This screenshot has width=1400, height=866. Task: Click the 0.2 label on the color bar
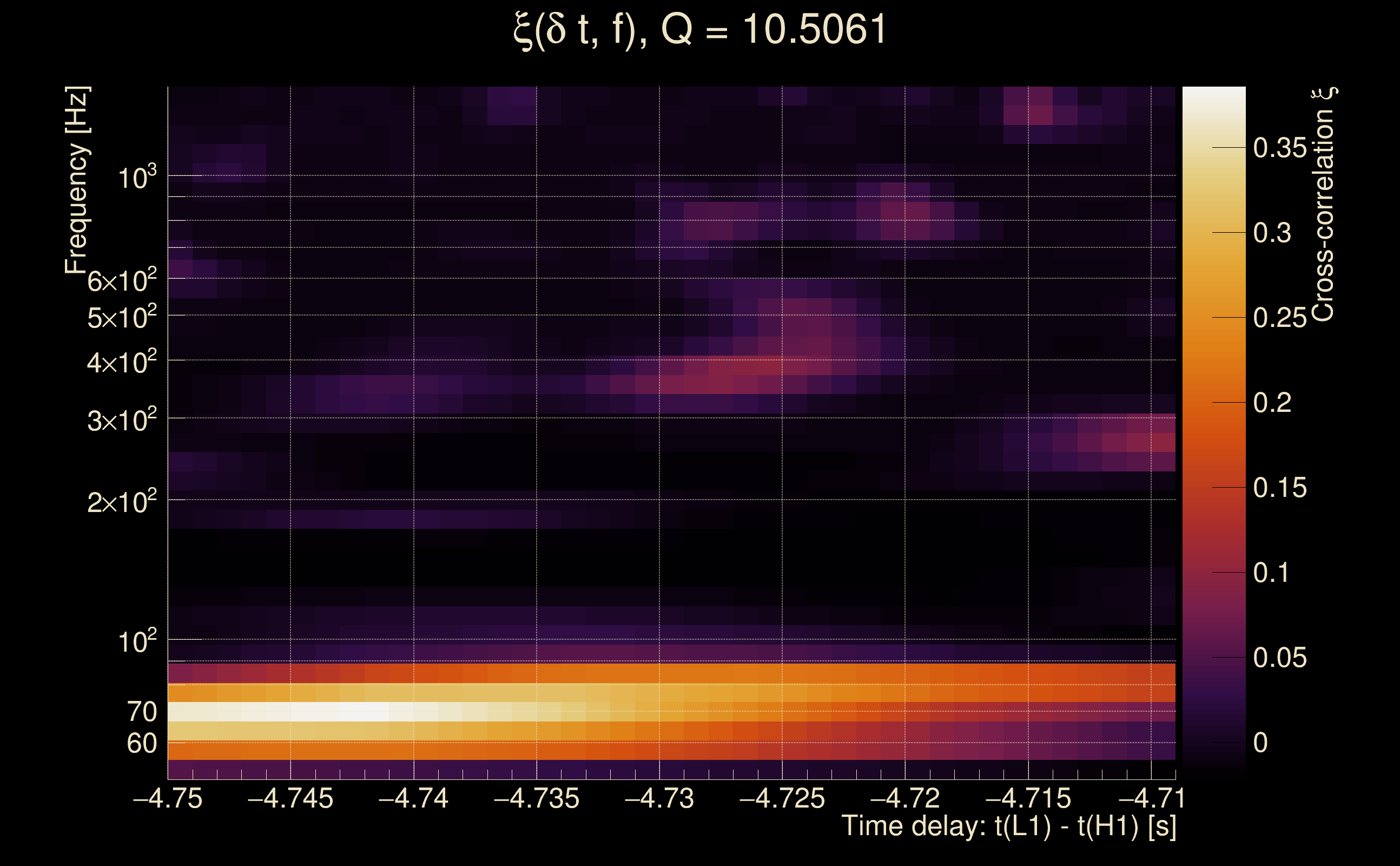[x=1272, y=403]
